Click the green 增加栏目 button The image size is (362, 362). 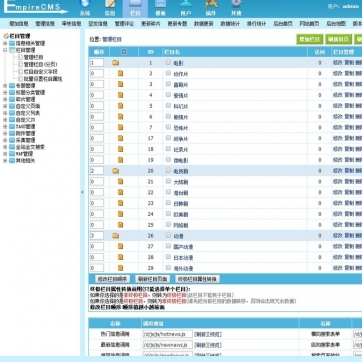click(x=310, y=39)
